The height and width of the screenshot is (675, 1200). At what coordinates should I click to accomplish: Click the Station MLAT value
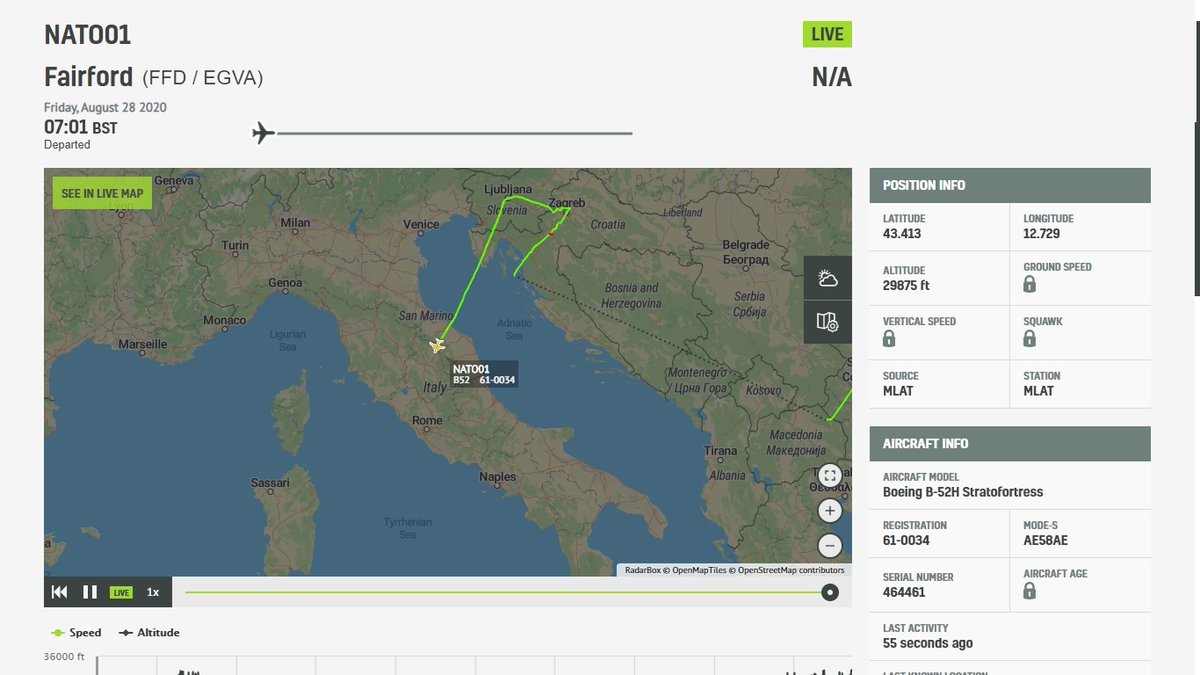(1038, 391)
